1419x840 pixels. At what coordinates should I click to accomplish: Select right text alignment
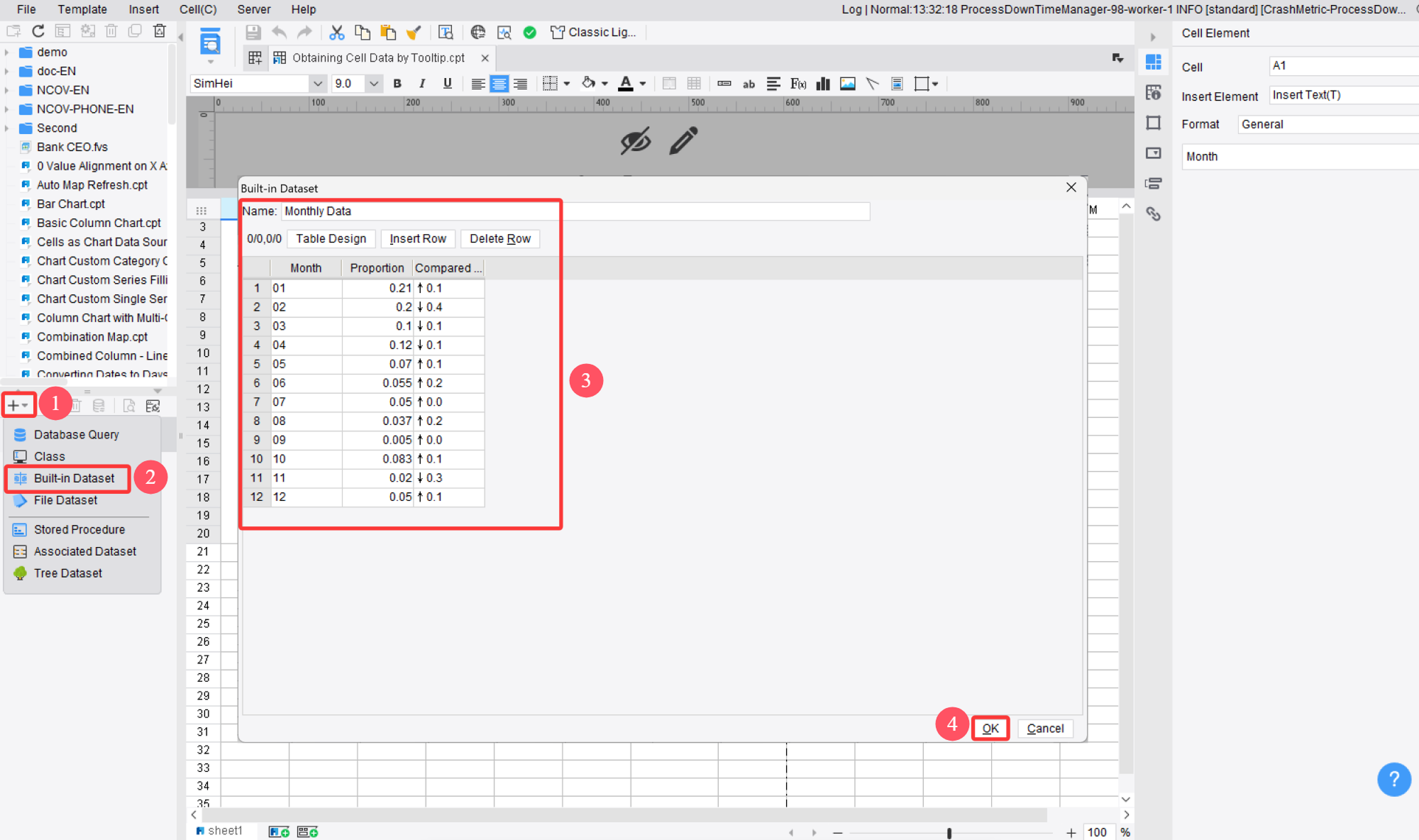(521, 84)
